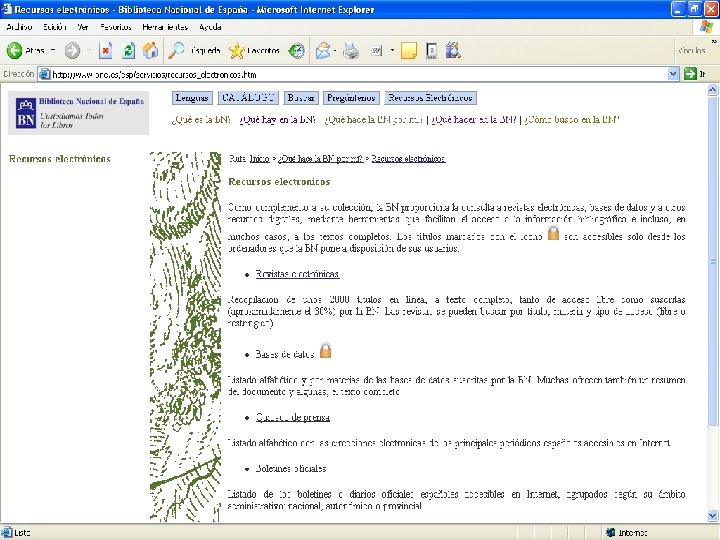This screenshot has width=720, height=540.
Task: Open the Forward button history dropdown
Action: (x=89, y=51)
